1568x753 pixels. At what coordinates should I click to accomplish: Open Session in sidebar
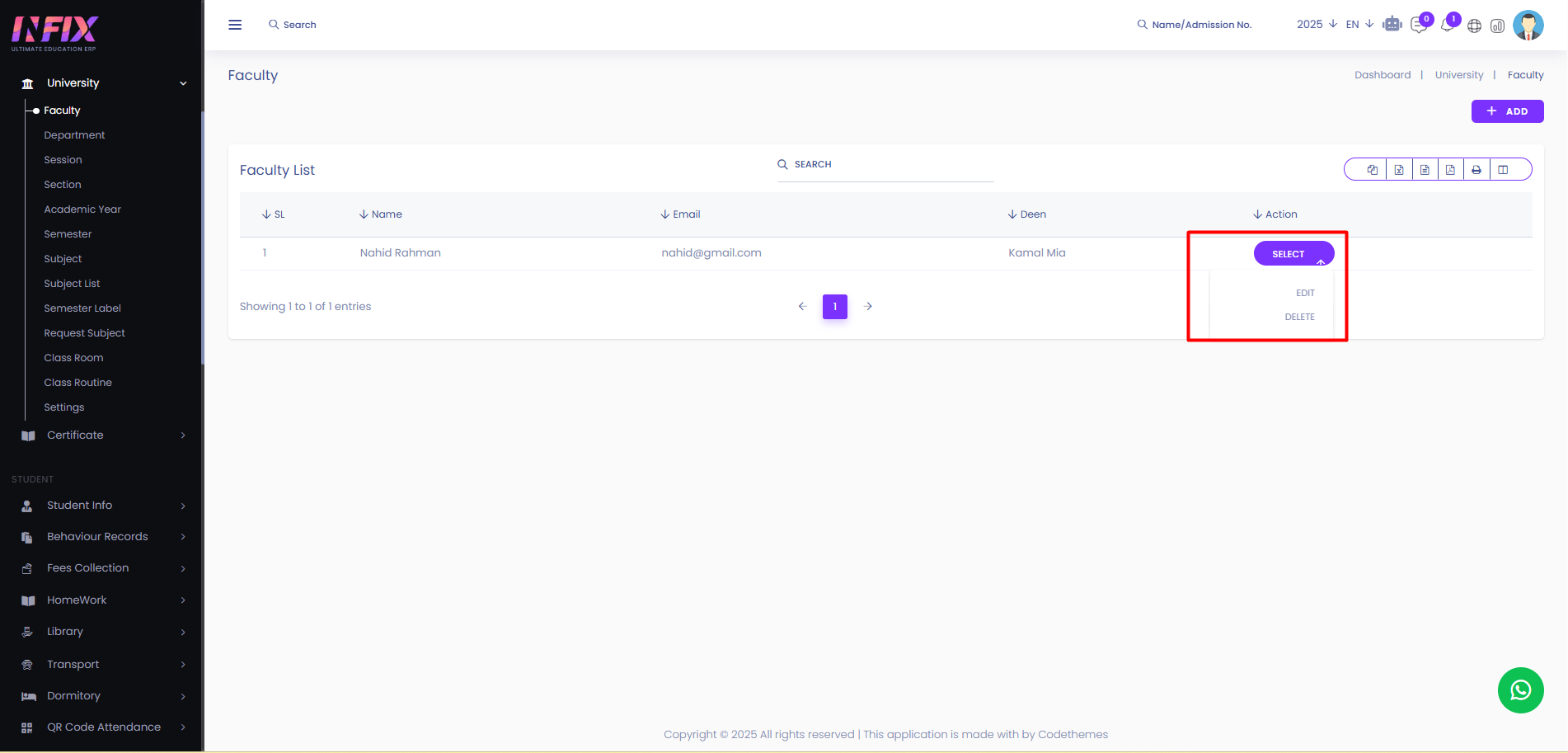pyautogui.click(x=63, y=160)
